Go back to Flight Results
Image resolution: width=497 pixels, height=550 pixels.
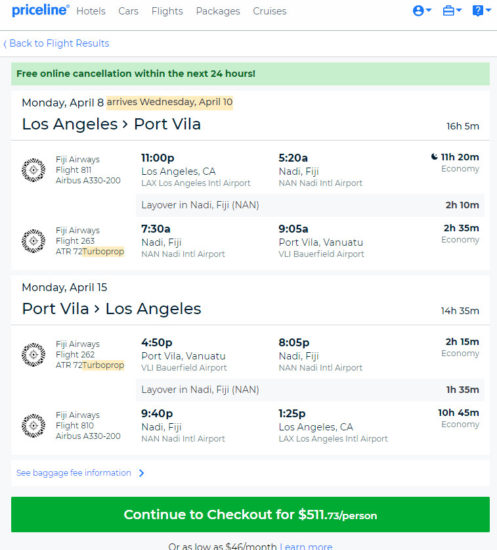pyautogui.click(x=56, y=43)
